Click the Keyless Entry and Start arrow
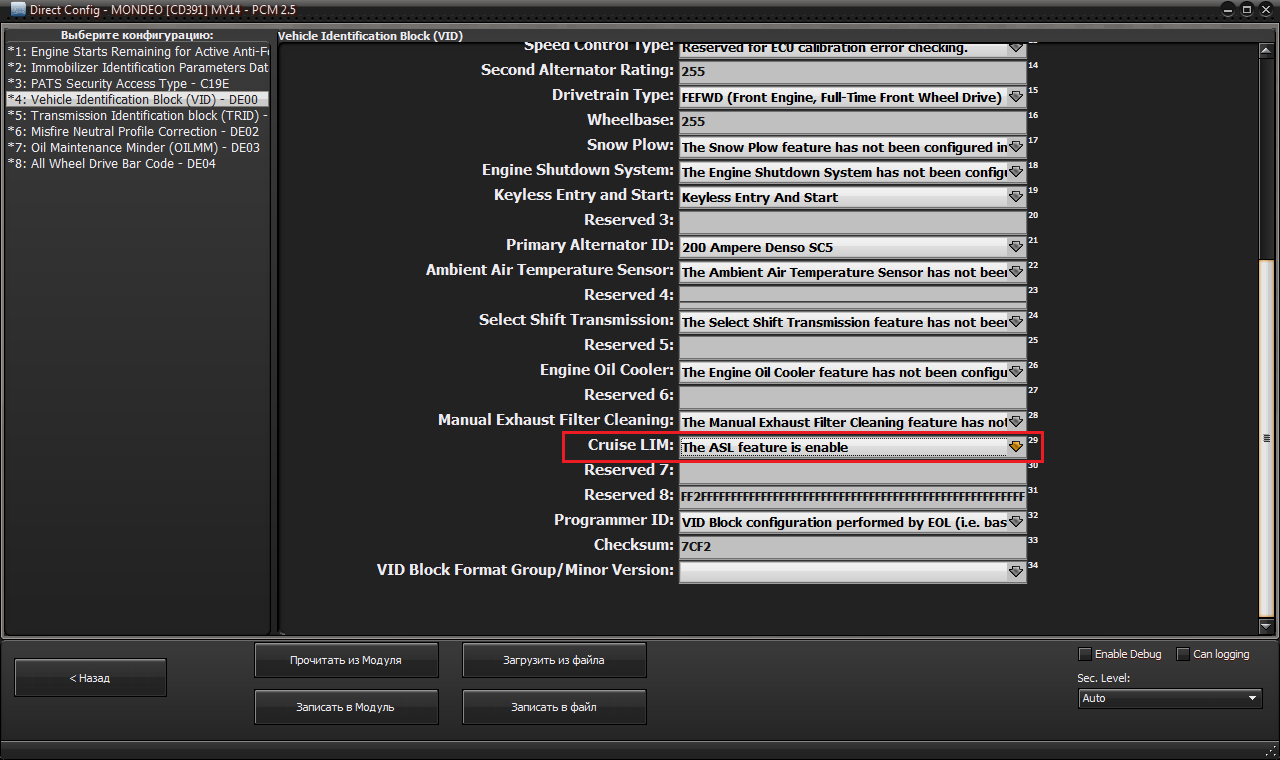This screenshot has height=760, width=1280. [1016, 197]
